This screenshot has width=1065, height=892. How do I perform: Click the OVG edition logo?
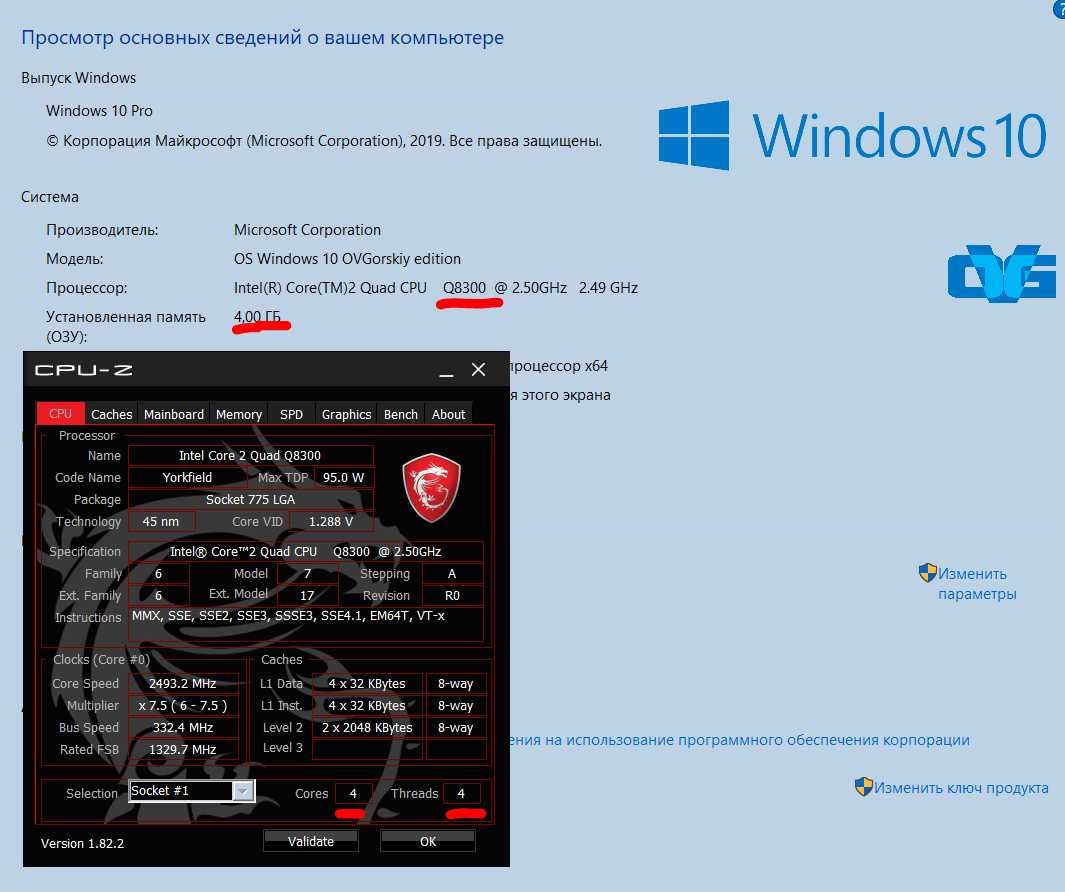[1001, 272]
